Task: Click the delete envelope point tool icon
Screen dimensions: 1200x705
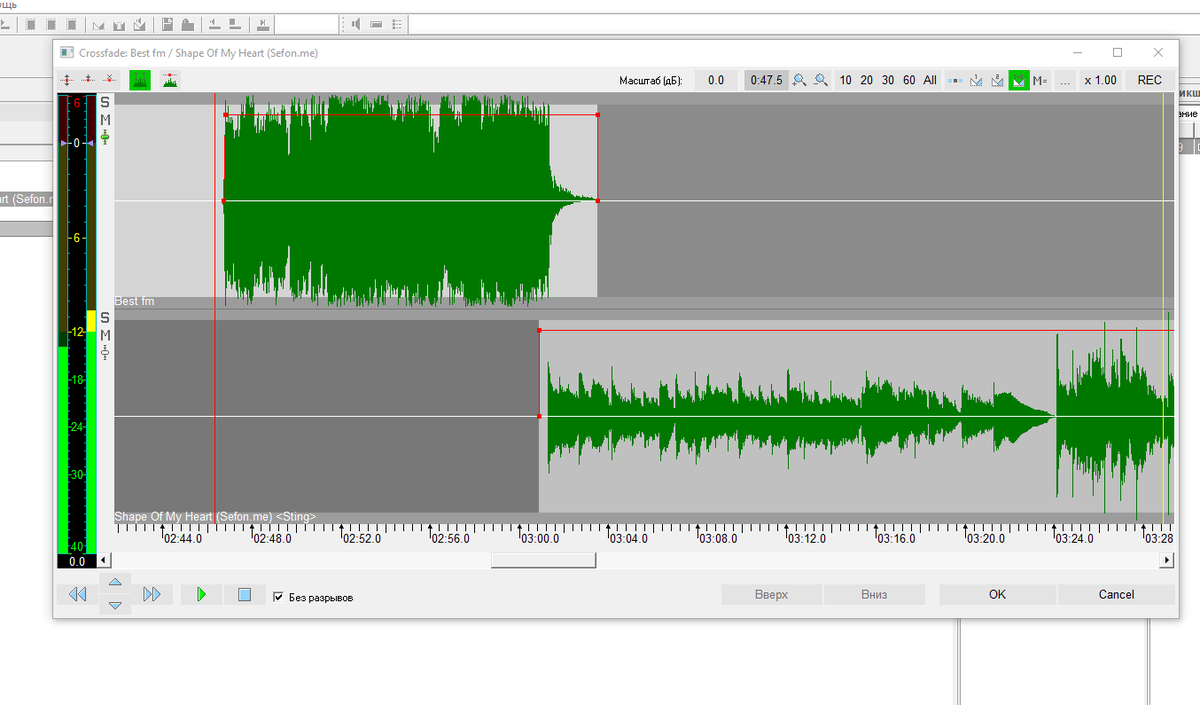Action: point(108,80)
